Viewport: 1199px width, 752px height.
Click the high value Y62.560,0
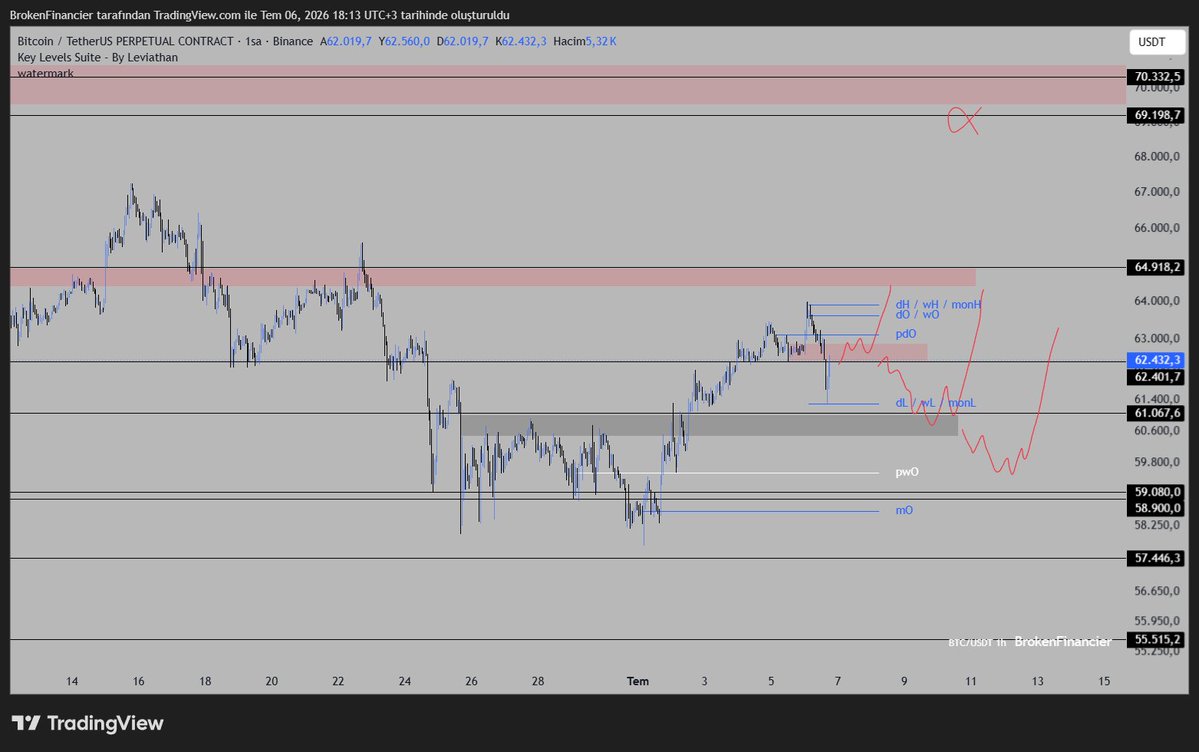click(x=404, y=41)
